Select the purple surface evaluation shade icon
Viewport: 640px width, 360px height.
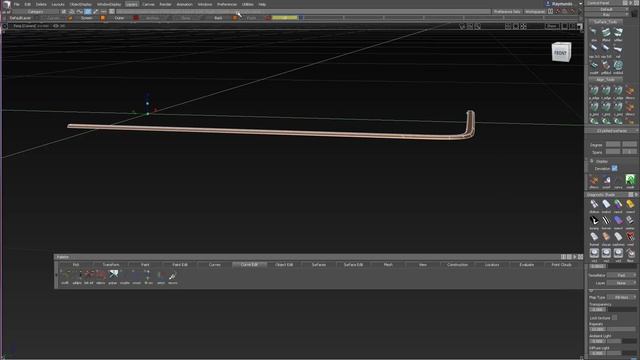[x=618, y=221]
